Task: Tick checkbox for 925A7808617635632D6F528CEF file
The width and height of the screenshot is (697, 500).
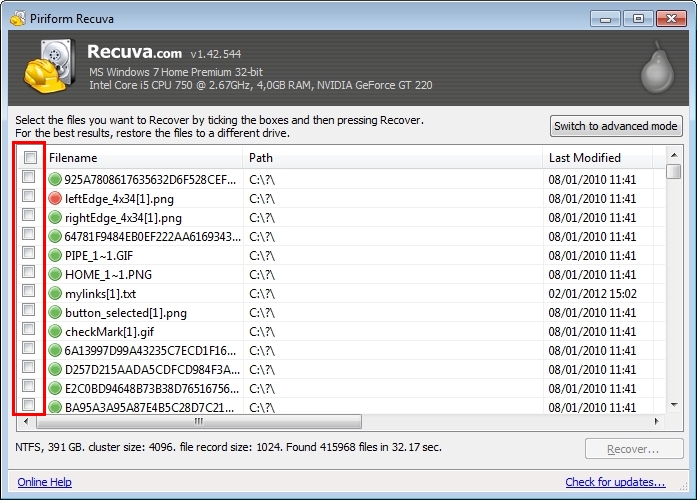Action: (x=28, y=176)
